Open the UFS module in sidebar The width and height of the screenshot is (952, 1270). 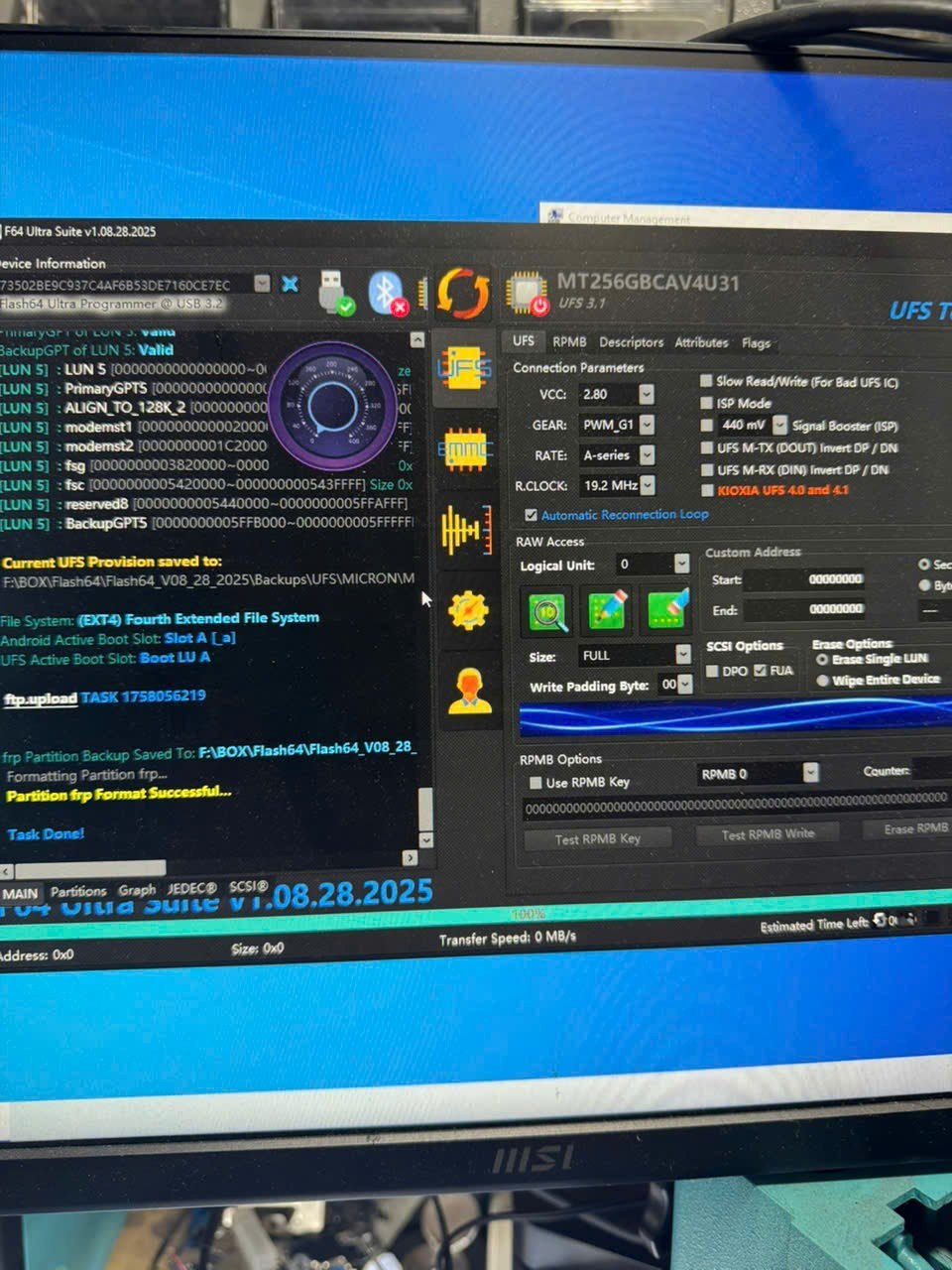click(464, 369)
